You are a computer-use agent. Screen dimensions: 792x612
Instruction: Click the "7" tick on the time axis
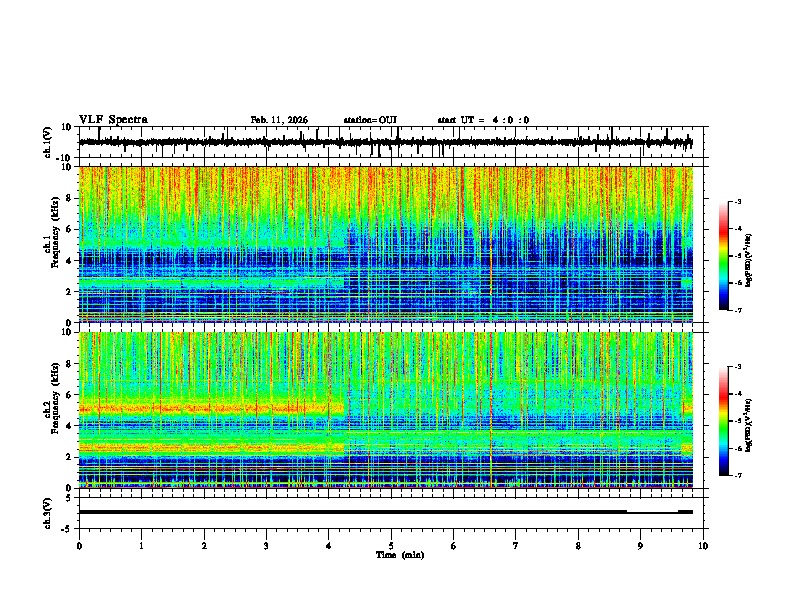pos(516,546)
